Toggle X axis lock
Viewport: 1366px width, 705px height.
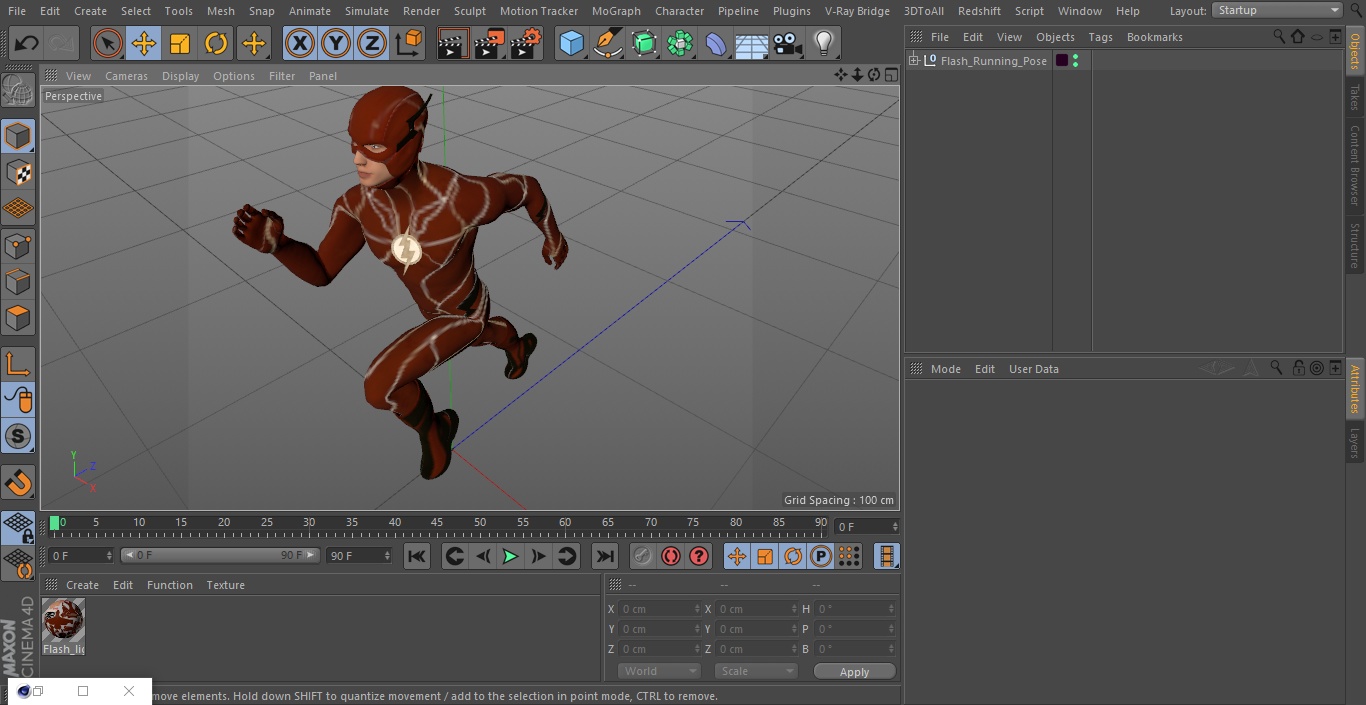[x=300, y=43]
